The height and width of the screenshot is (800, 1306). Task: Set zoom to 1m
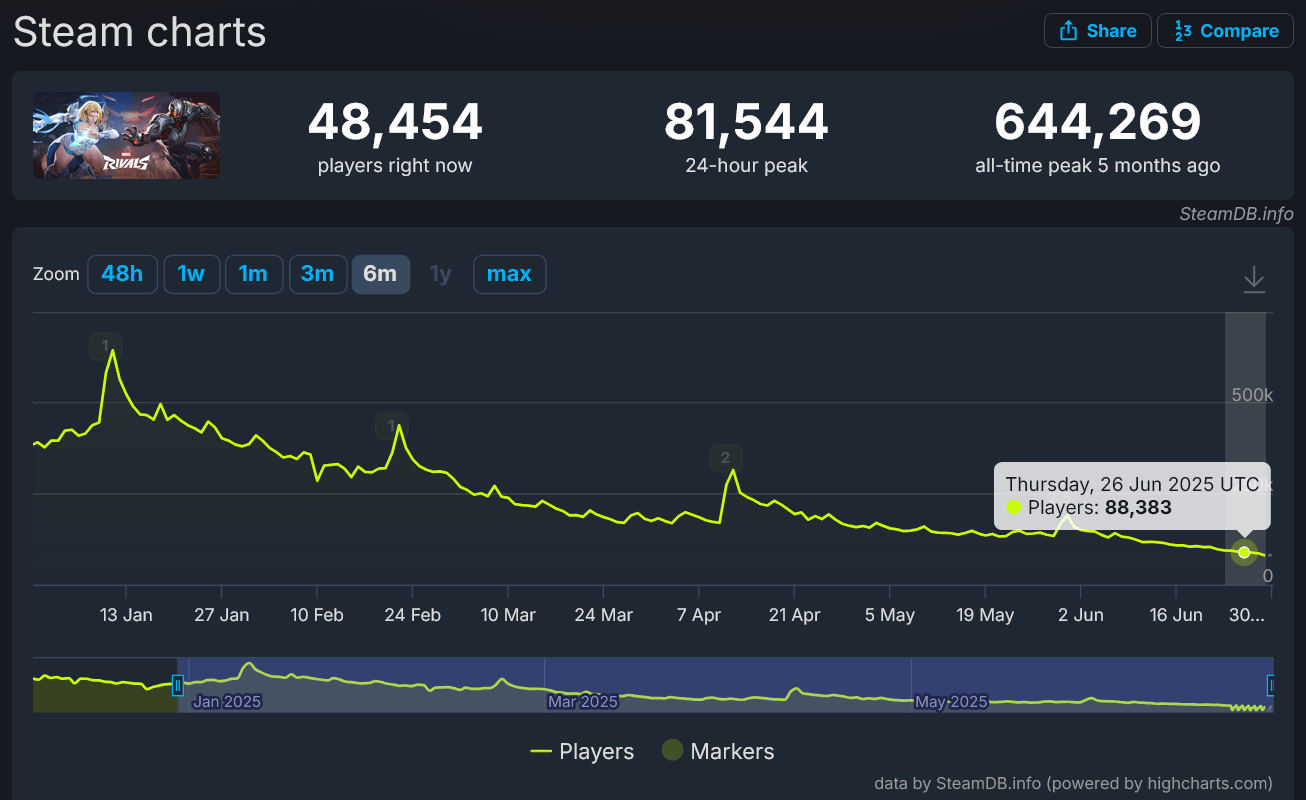click(253, 274)
